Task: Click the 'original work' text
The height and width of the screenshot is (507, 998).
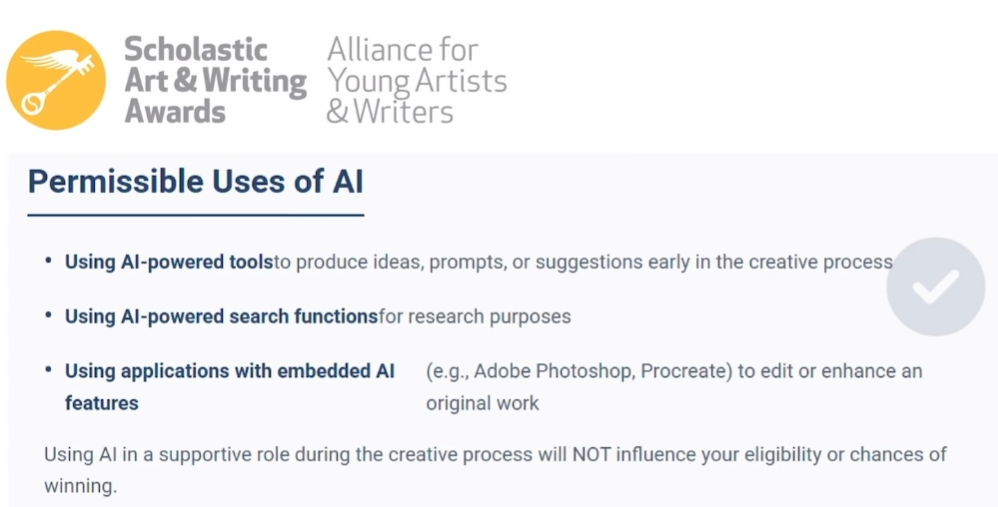Action: 482,404
